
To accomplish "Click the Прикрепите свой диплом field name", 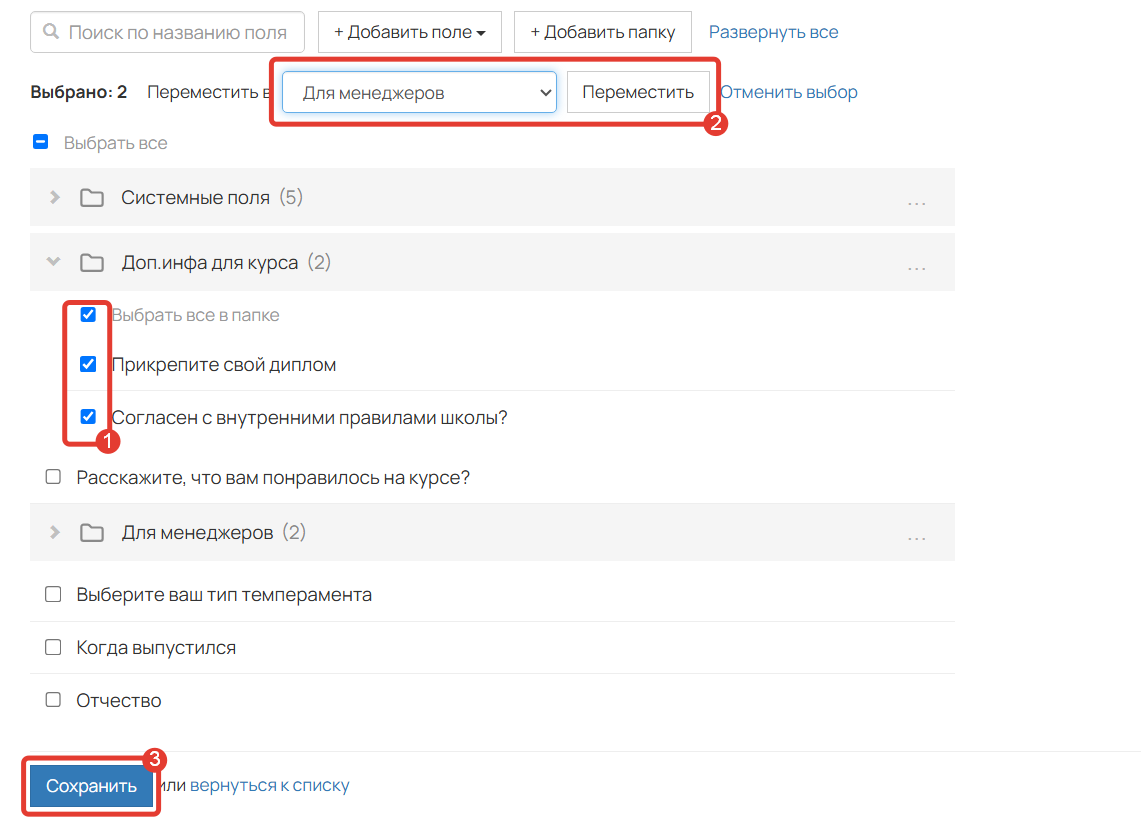I will [223, 365].
